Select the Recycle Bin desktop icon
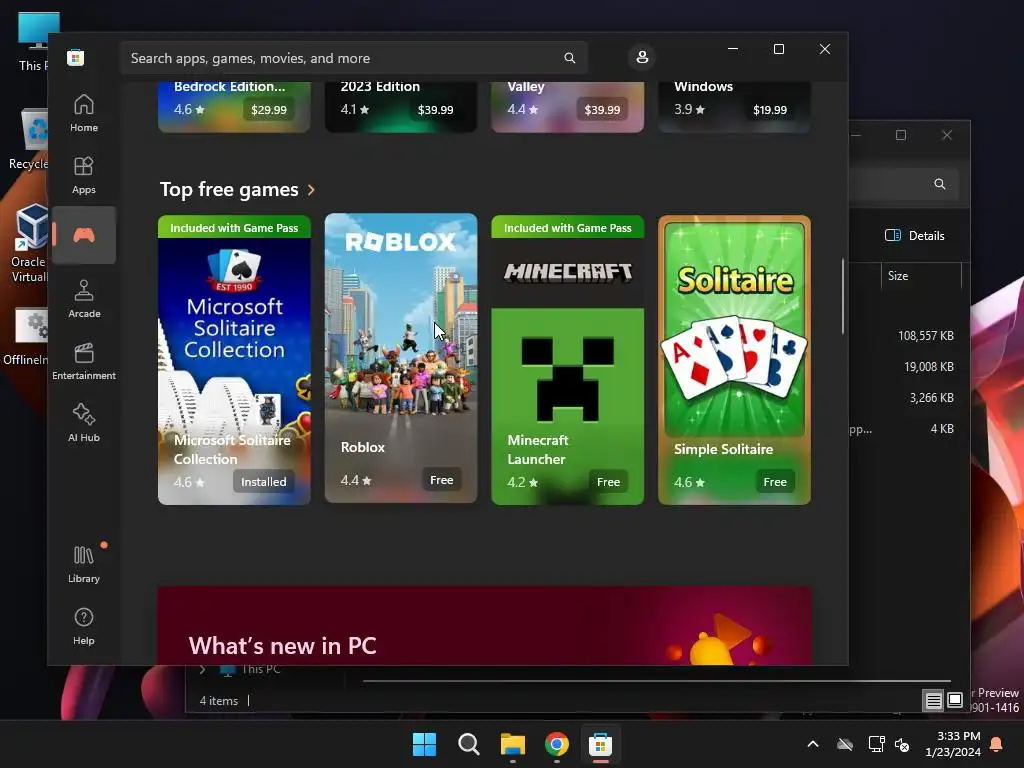 pos(30,139)
